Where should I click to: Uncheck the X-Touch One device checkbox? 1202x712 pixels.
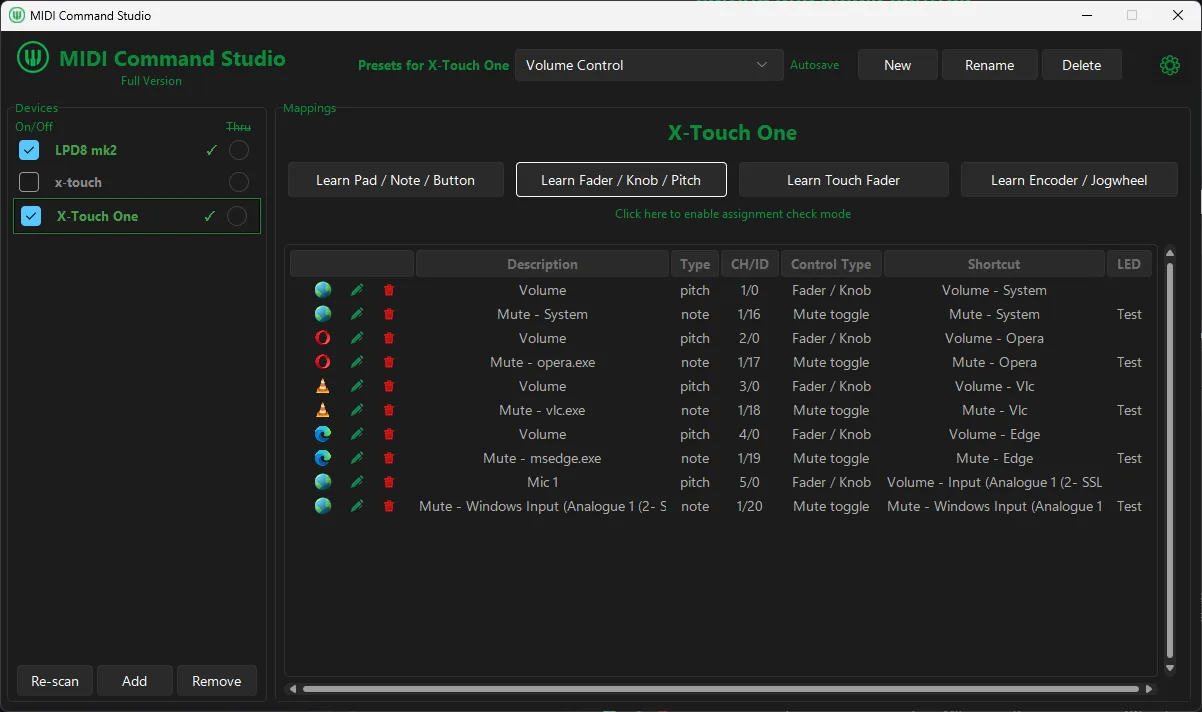(x=31, y=216)
